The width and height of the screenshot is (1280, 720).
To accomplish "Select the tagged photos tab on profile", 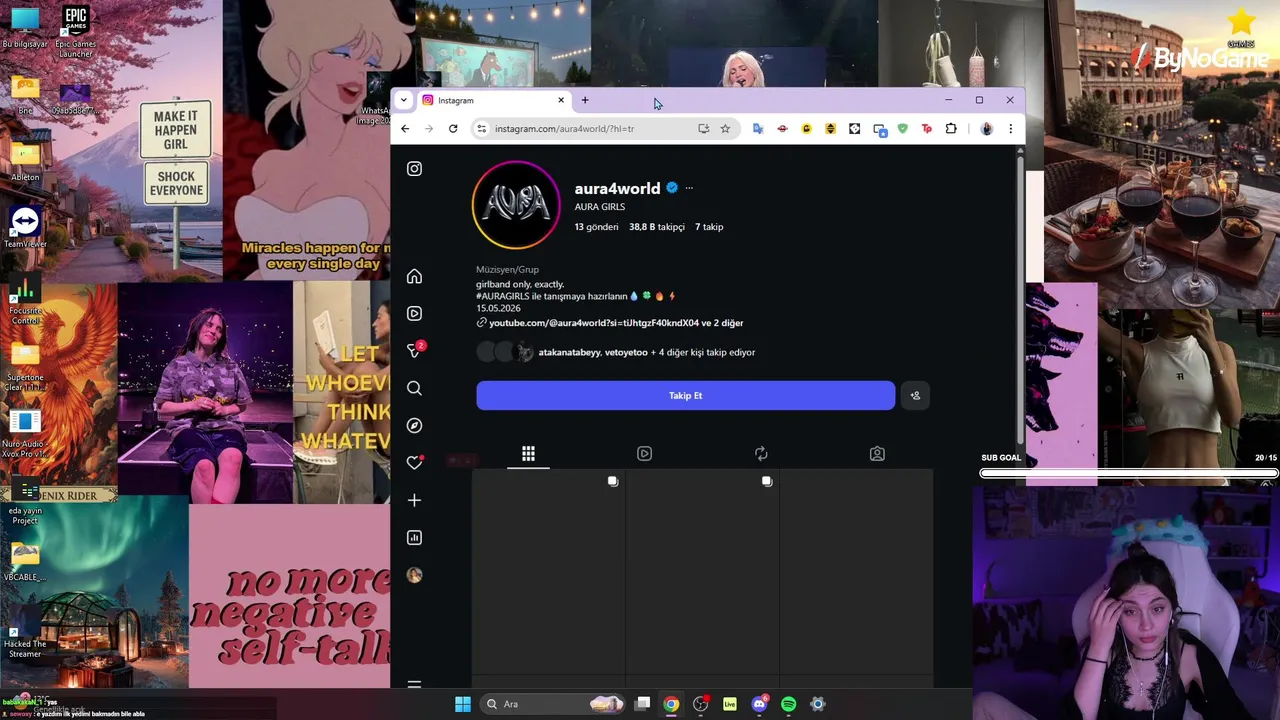I will pyautogui.click(x=877, y=454).
